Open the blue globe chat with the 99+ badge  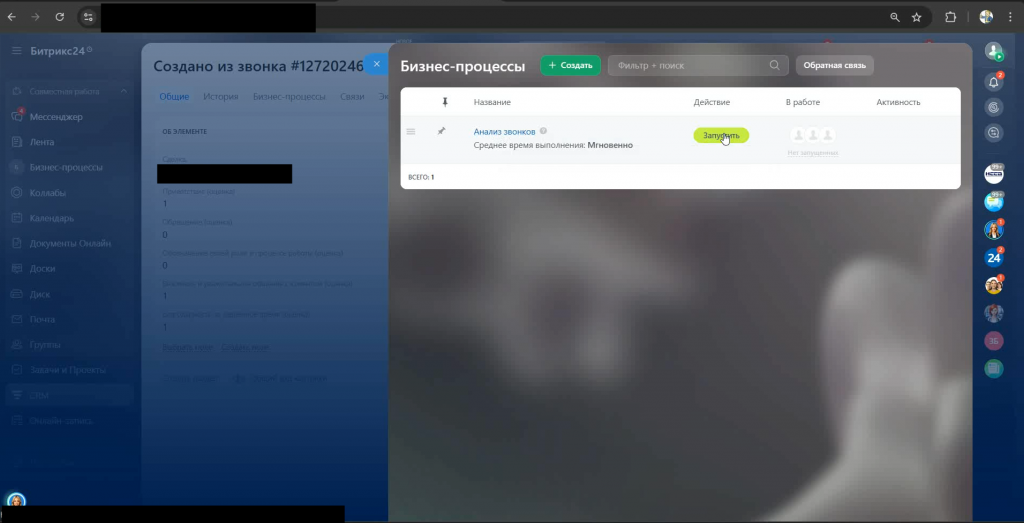coord(993,202)
